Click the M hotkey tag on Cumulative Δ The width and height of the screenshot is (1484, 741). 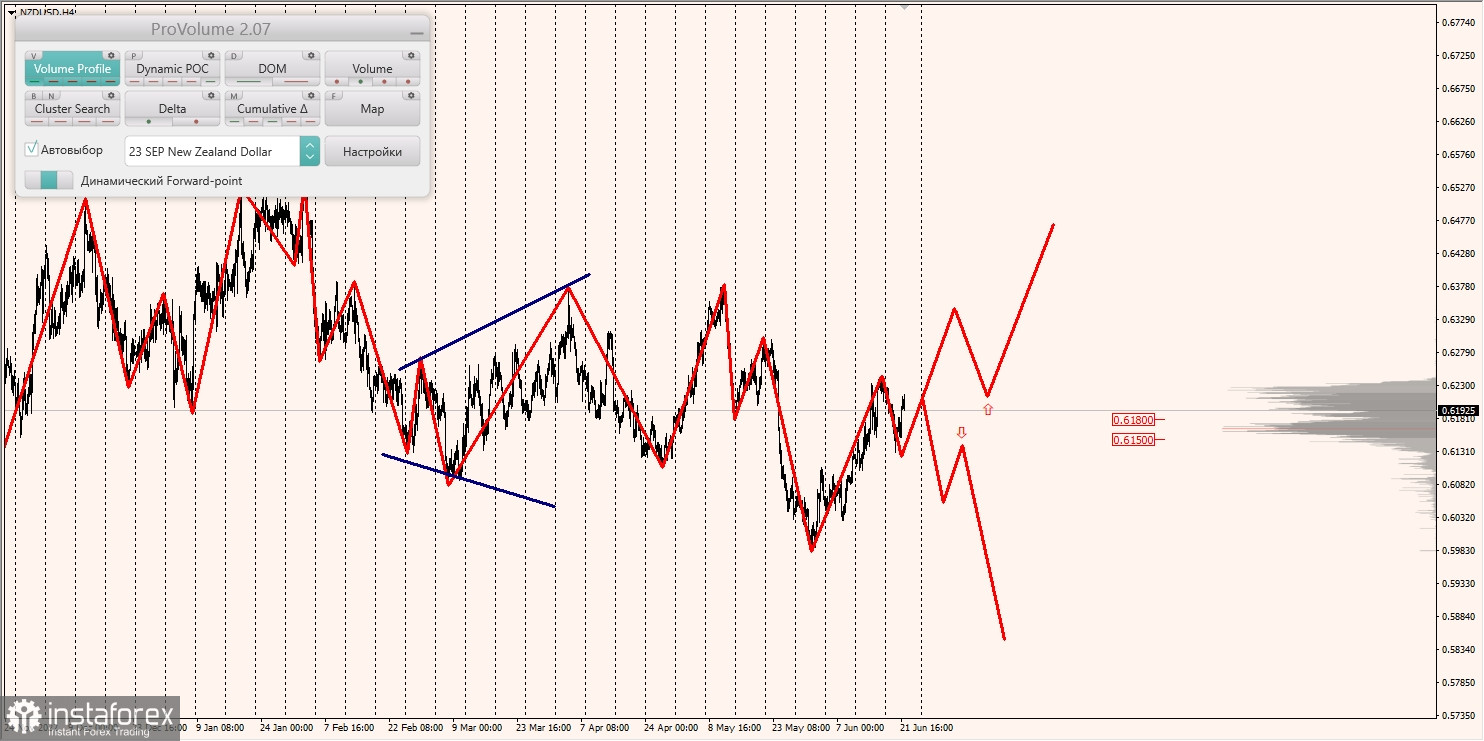[x=234, y=96]
